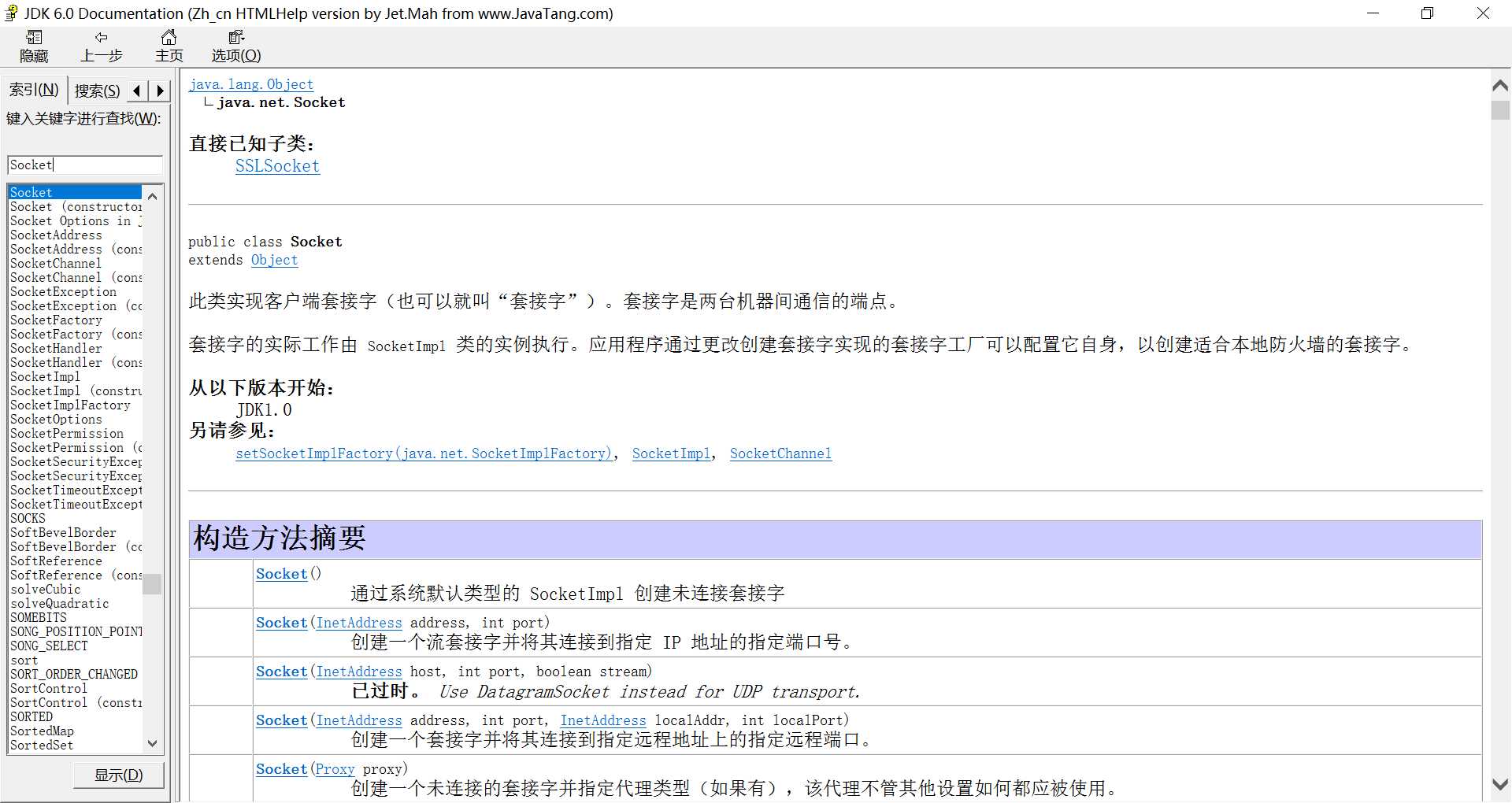Select SortedSet index entry
1512x803 pixels.
(42, 745)
